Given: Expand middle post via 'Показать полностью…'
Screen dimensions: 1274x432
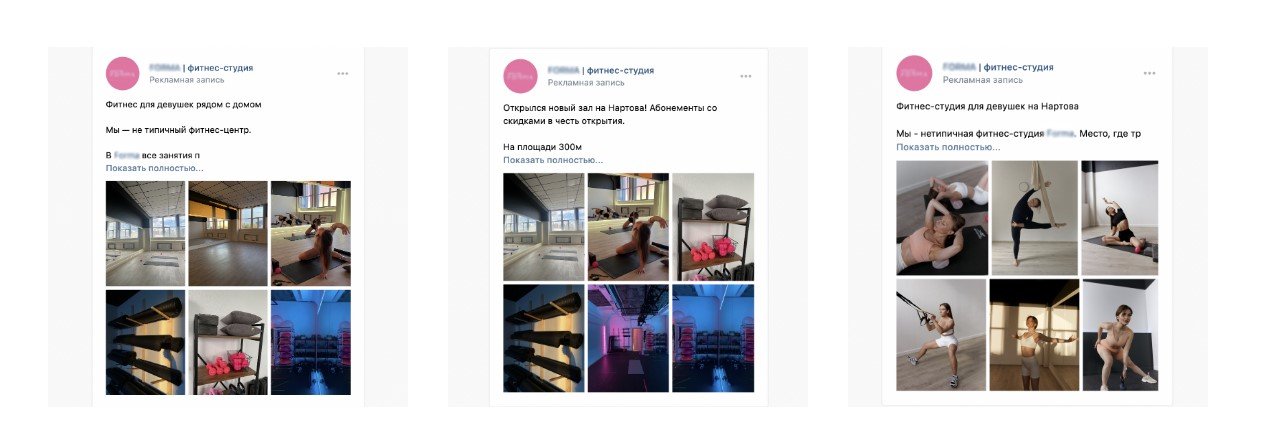Looking at the screenshot, I should coord(553,160).
